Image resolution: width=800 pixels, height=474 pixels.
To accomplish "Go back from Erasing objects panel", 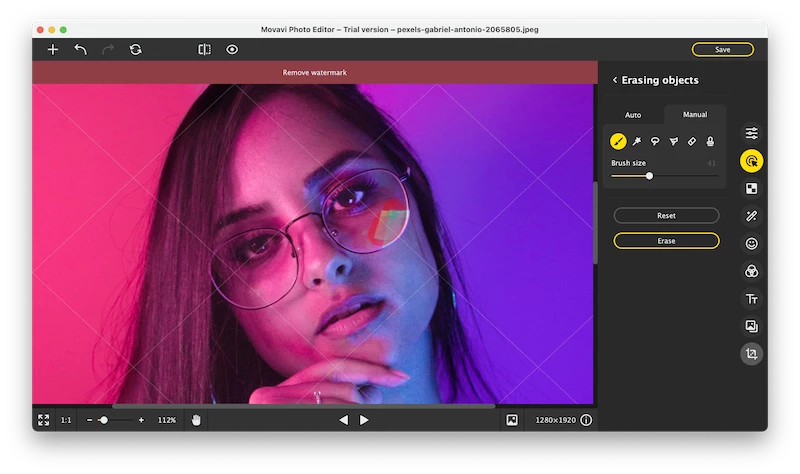I will point(615,80).
